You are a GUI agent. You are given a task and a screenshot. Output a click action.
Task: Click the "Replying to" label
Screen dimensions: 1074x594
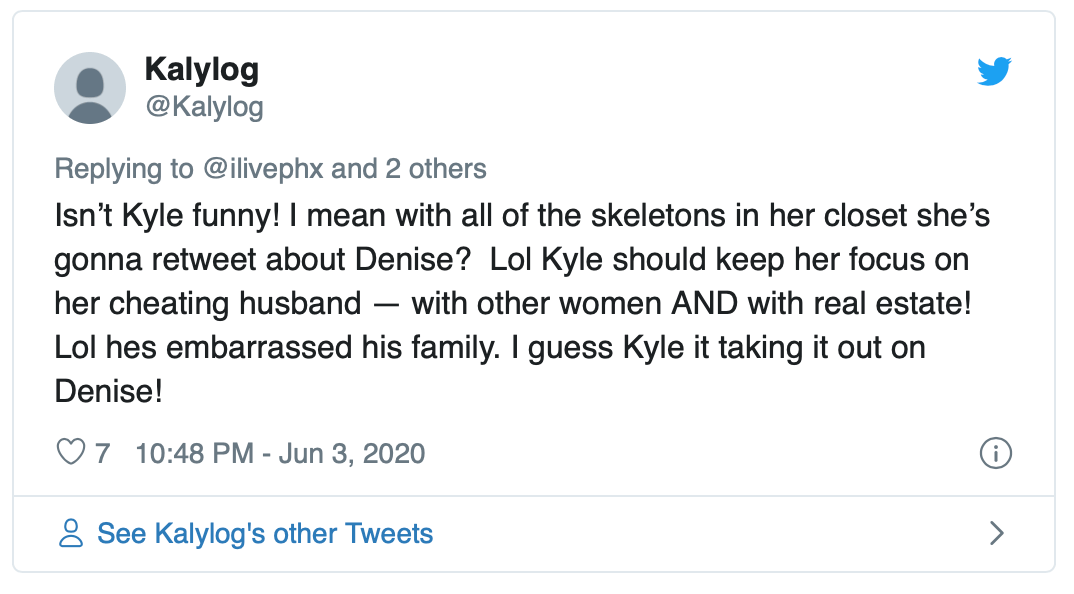pyautogui.click(x=124, y=168)
